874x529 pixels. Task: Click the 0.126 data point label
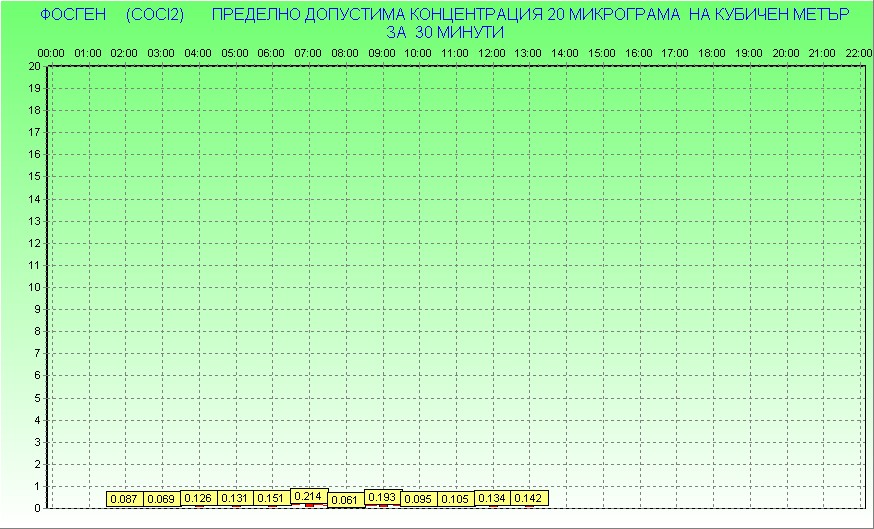(198, 498)
